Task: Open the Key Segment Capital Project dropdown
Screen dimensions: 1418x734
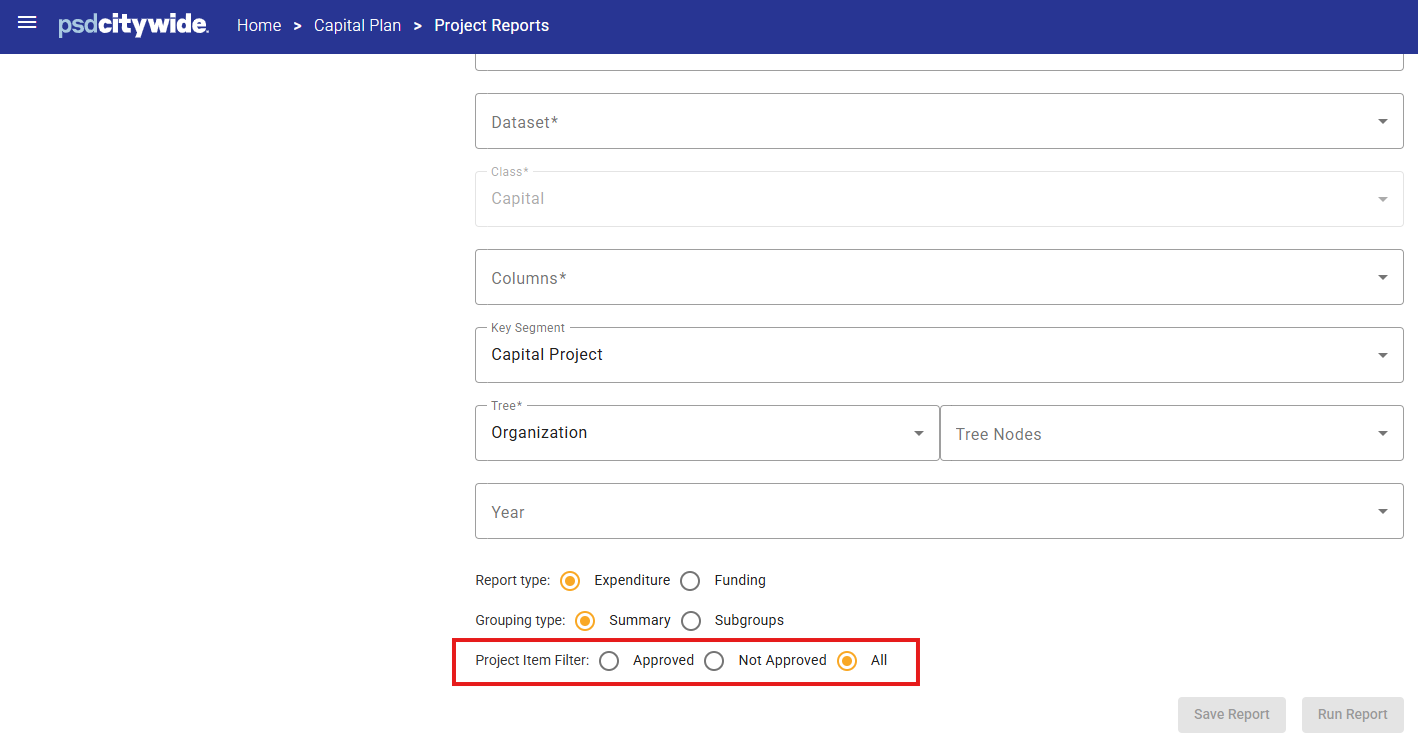Action: point(939,355)
